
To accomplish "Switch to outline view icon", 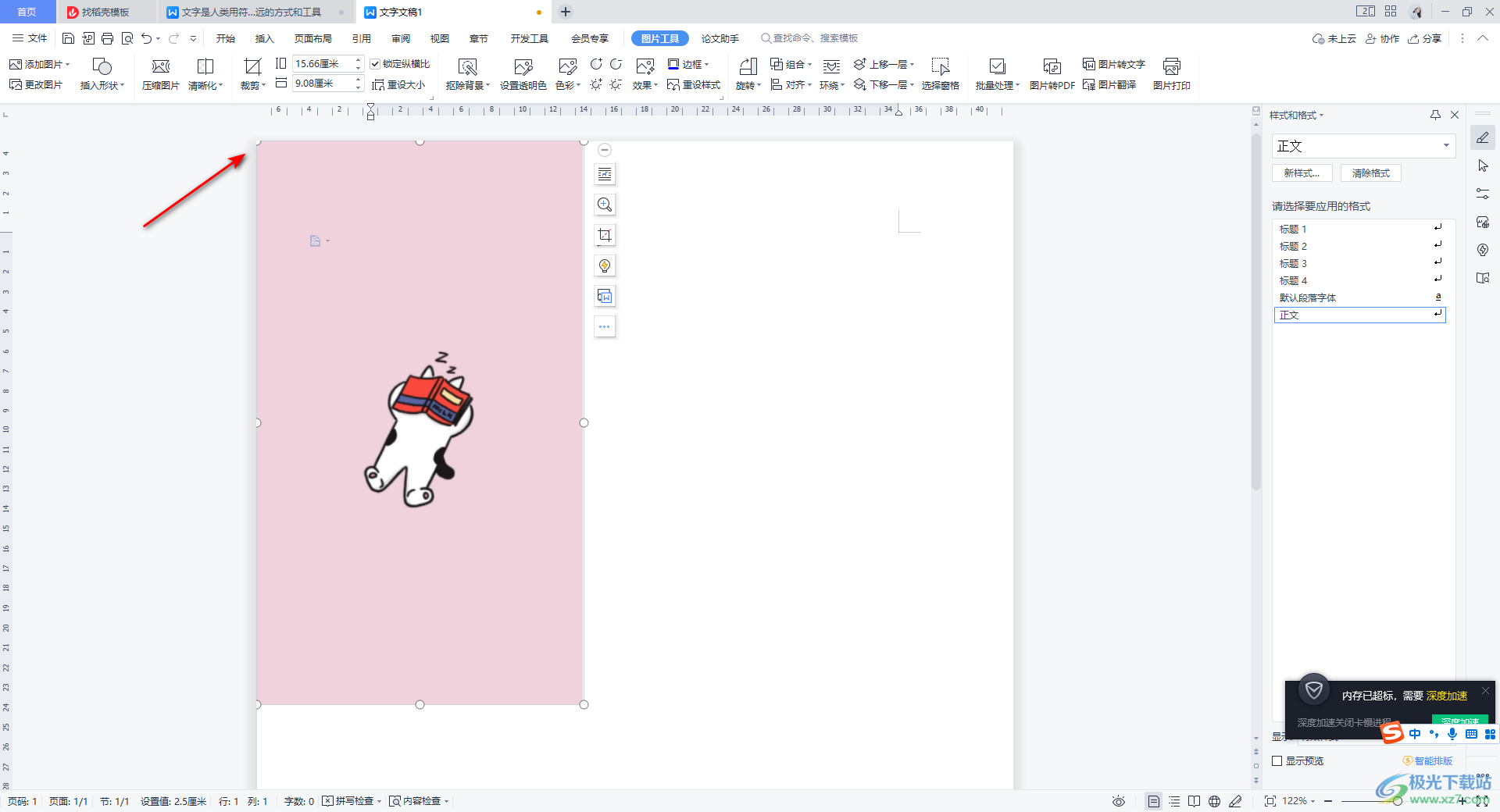I will 1173,801.
